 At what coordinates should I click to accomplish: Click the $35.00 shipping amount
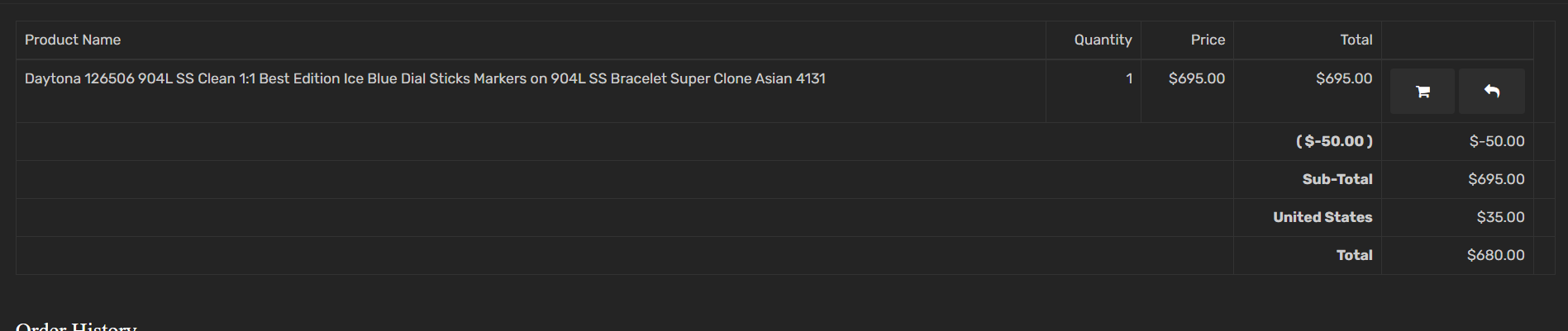[1500, 217]
